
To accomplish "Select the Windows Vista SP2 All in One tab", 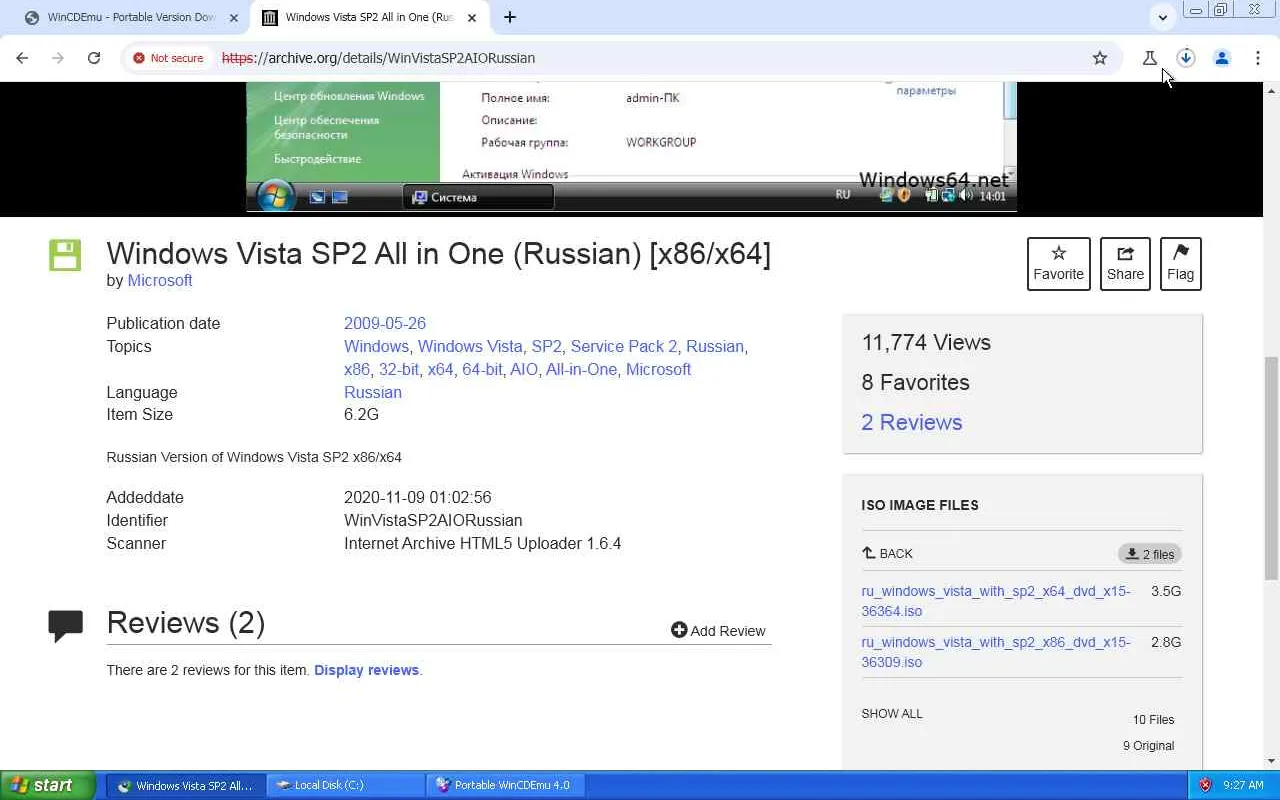I will coord(370,17).
